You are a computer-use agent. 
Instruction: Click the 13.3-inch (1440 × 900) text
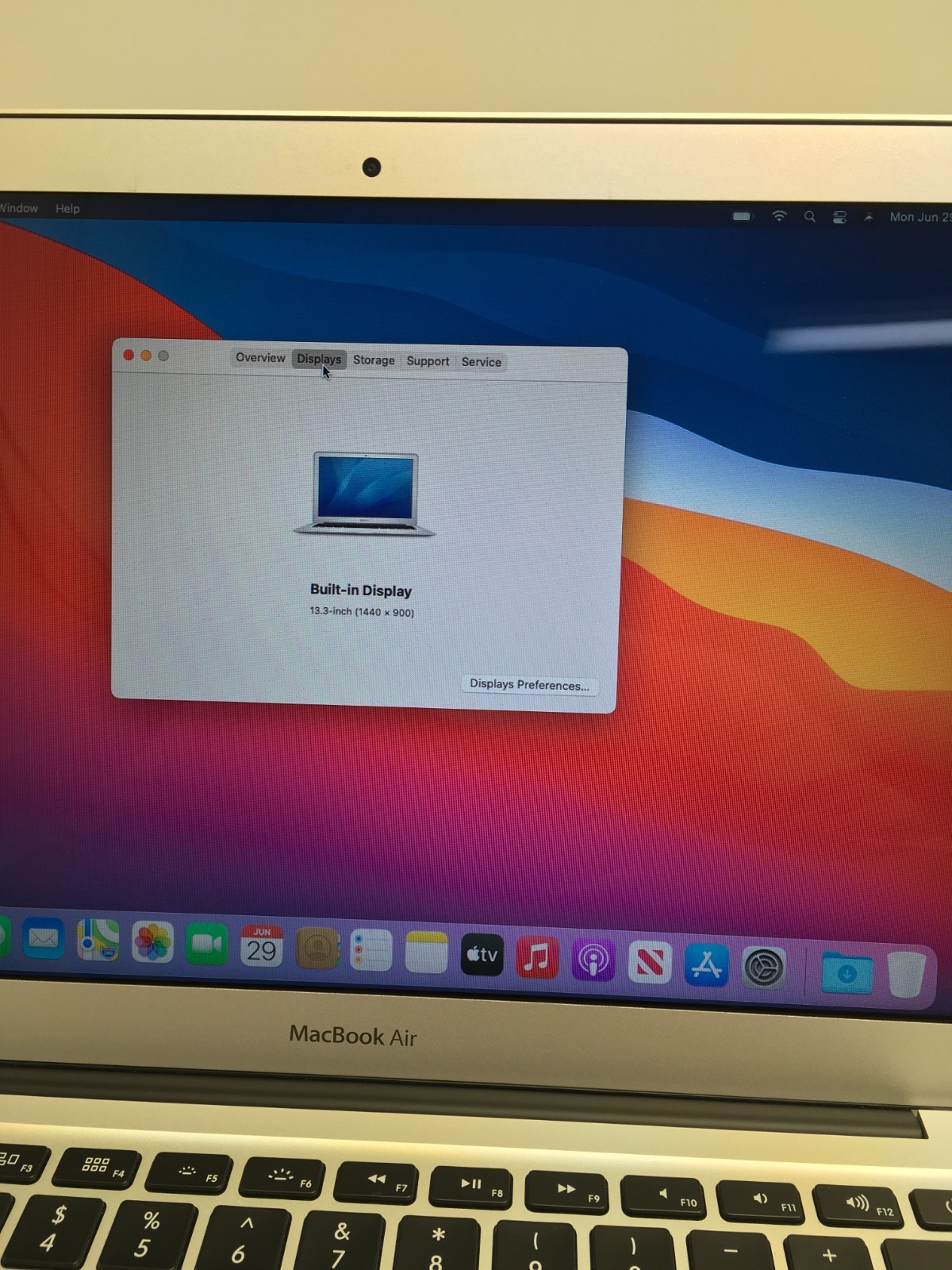(362, 611)
